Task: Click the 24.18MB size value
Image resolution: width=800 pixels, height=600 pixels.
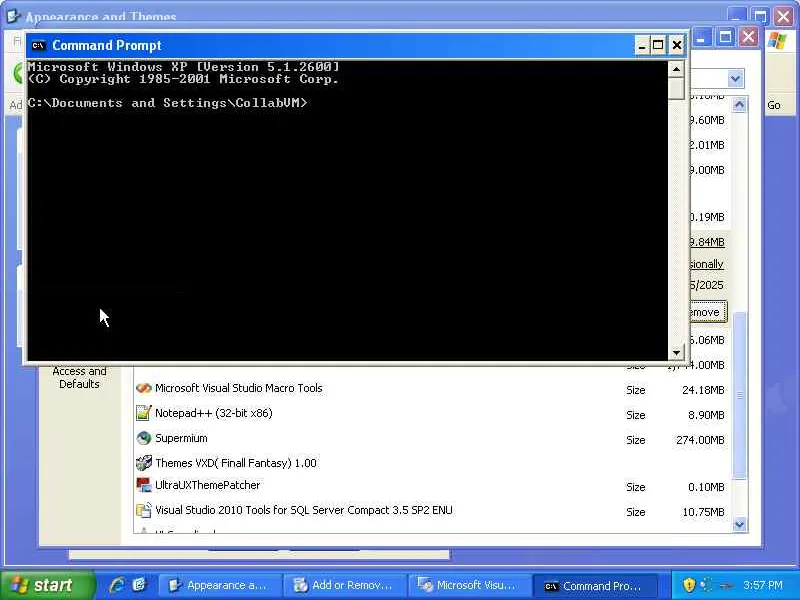Action: [703, 390]
